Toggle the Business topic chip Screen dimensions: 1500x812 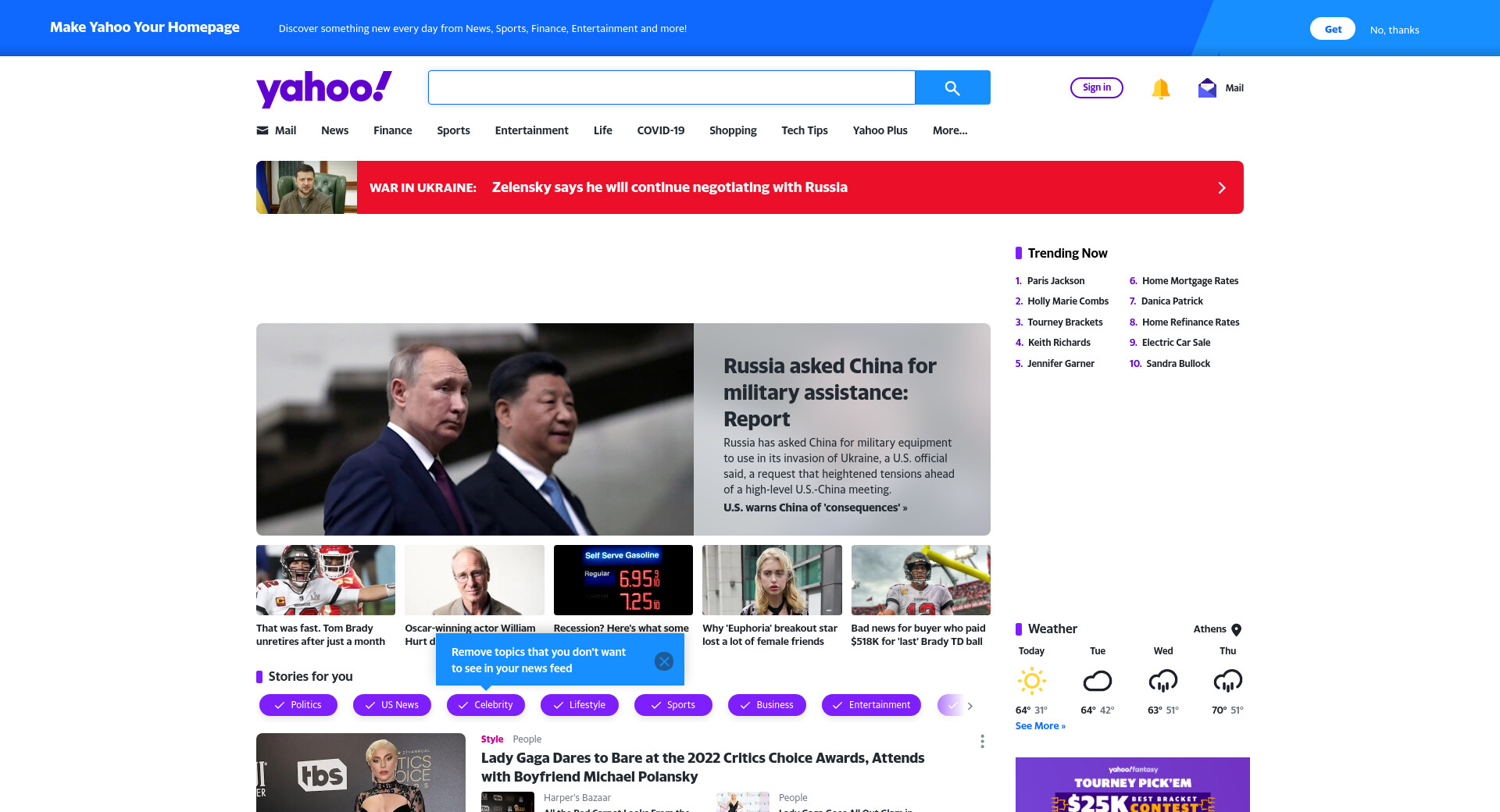point(767,705)
